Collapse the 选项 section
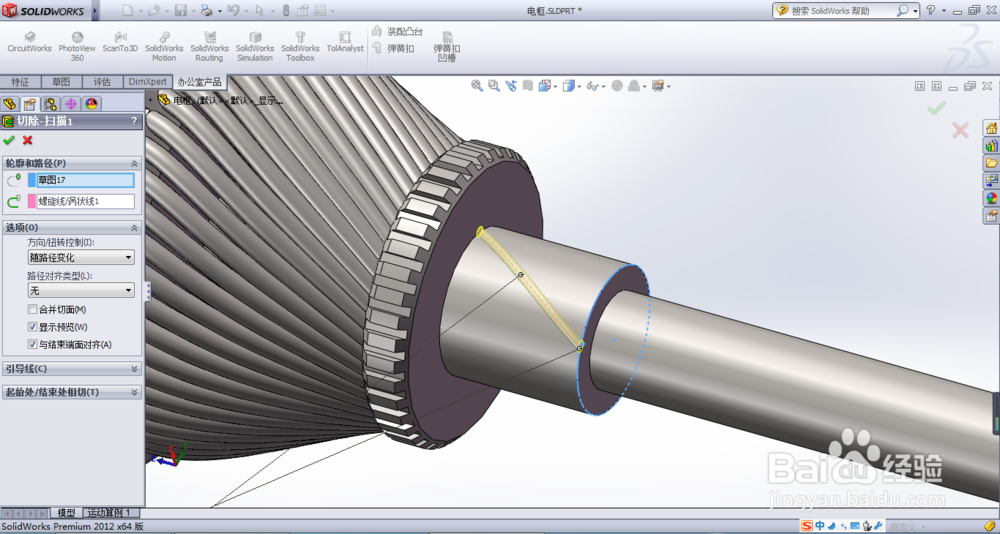The height and width of the screenshot is (534, 1000). coord(135,228)
